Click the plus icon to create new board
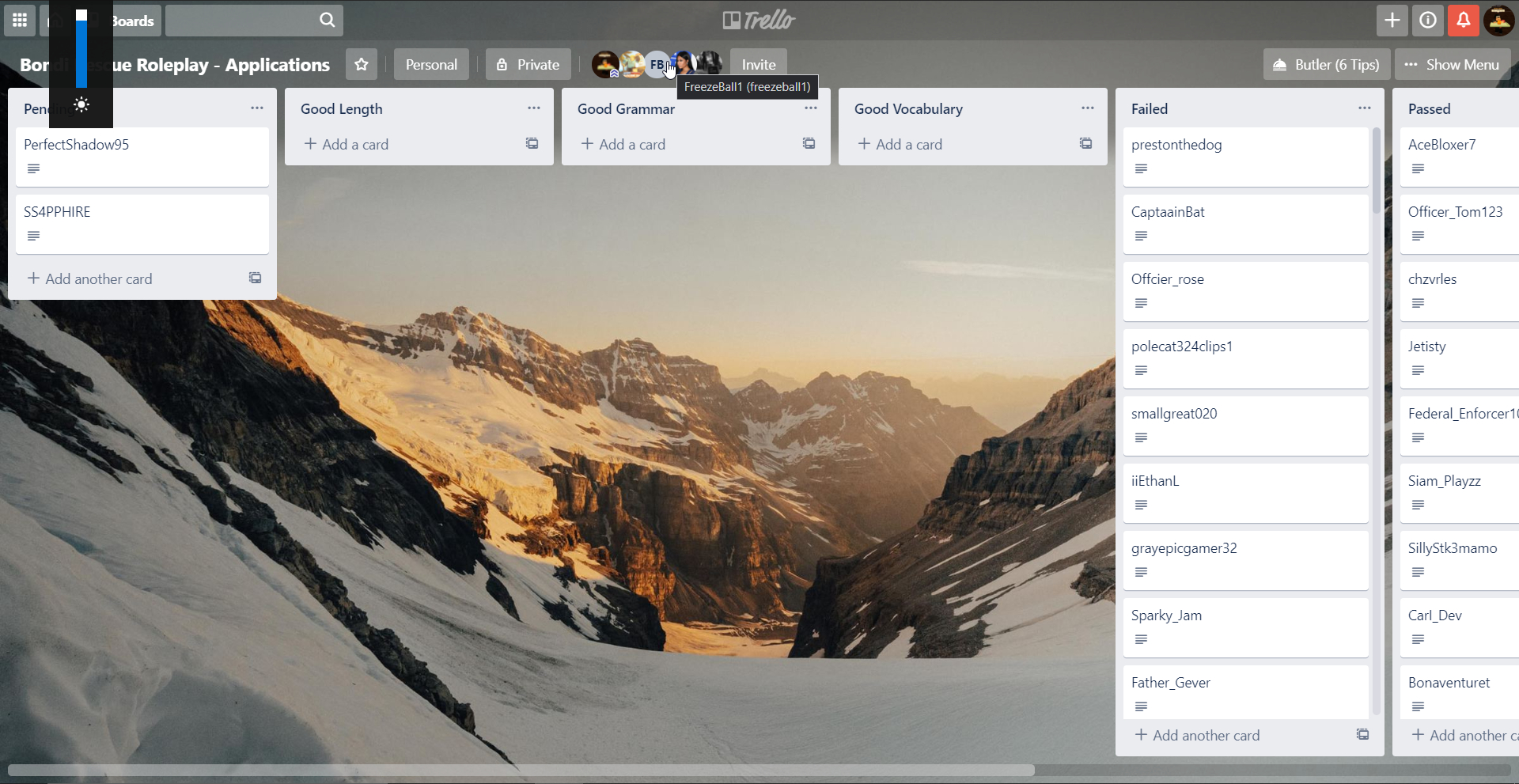 (1392, 21)
